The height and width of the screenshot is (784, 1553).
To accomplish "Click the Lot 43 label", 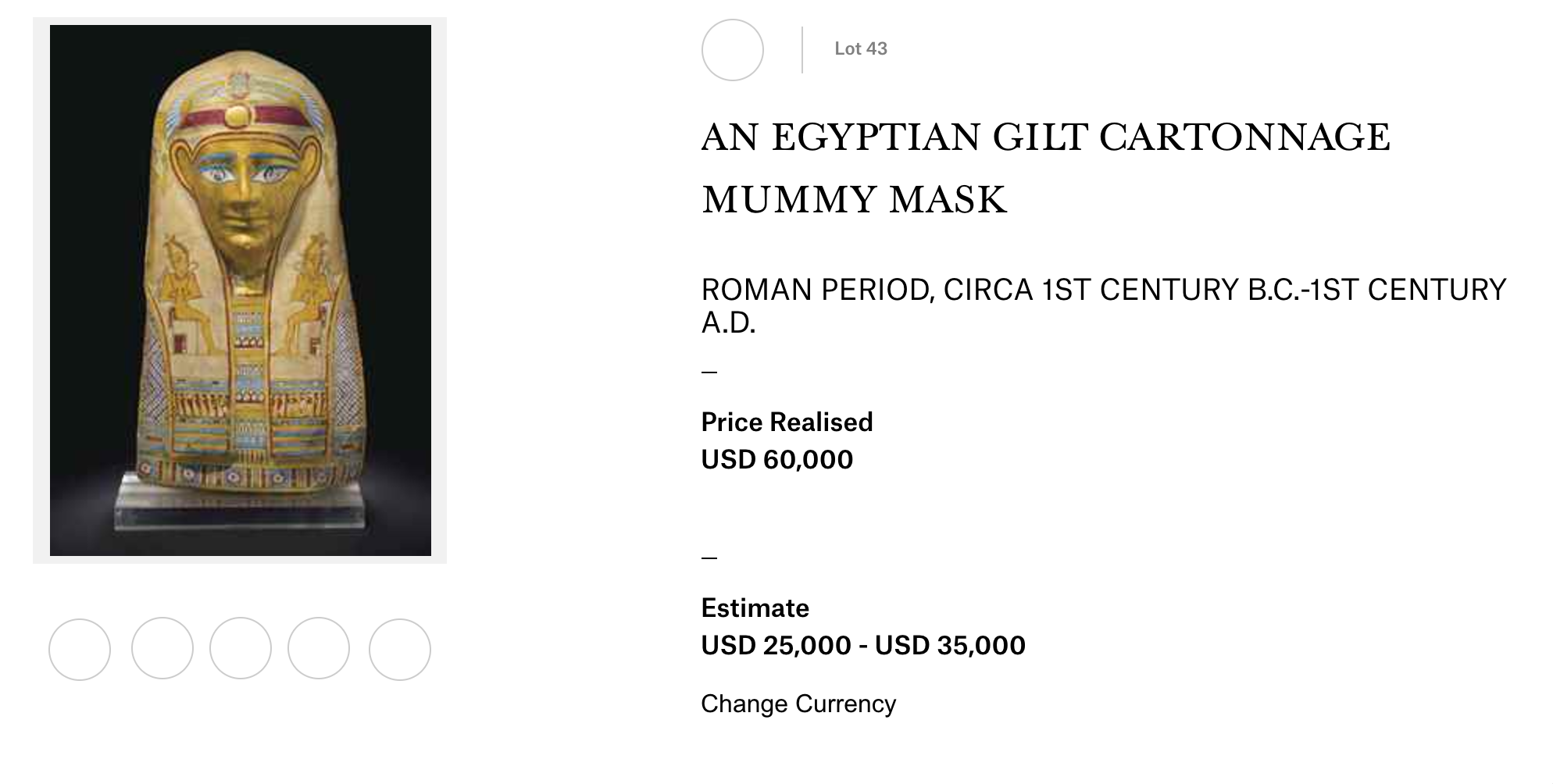I will 860,48.
